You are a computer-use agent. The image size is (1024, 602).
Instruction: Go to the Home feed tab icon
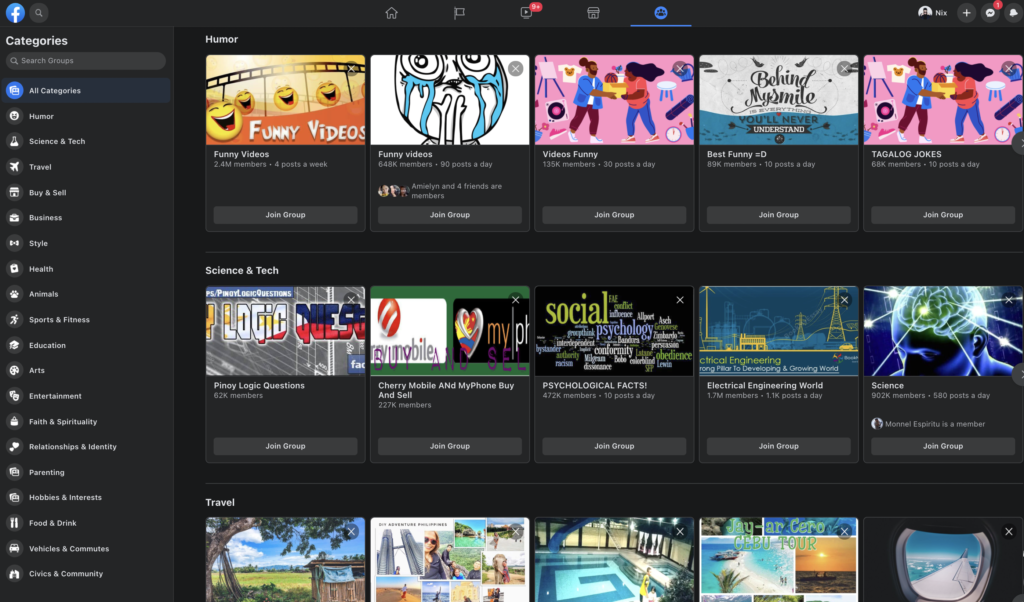pyautogui.click(x=391, y=13)
